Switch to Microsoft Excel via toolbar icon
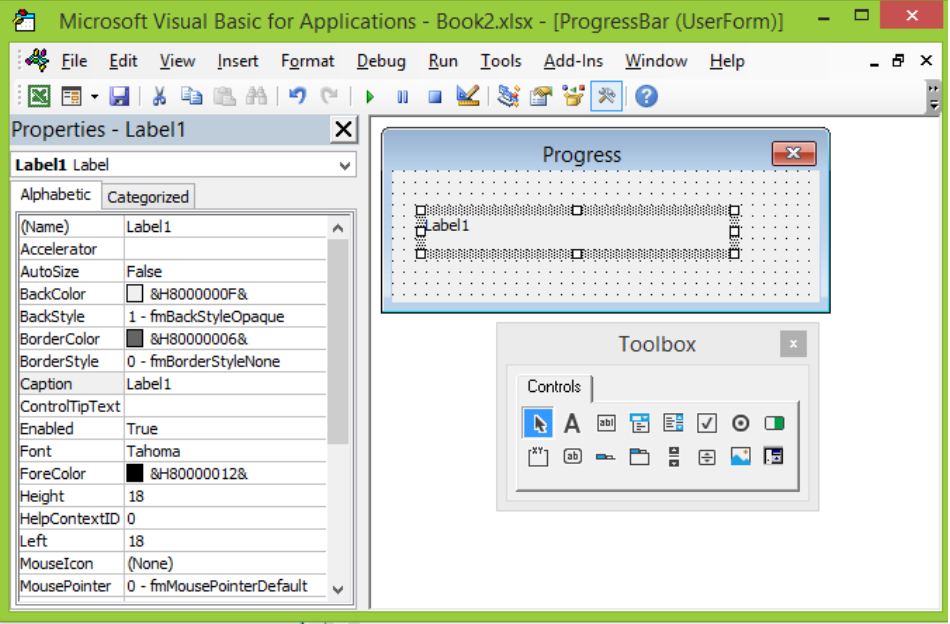The width and height of the screenshot is (950, 624). point(39,96)
